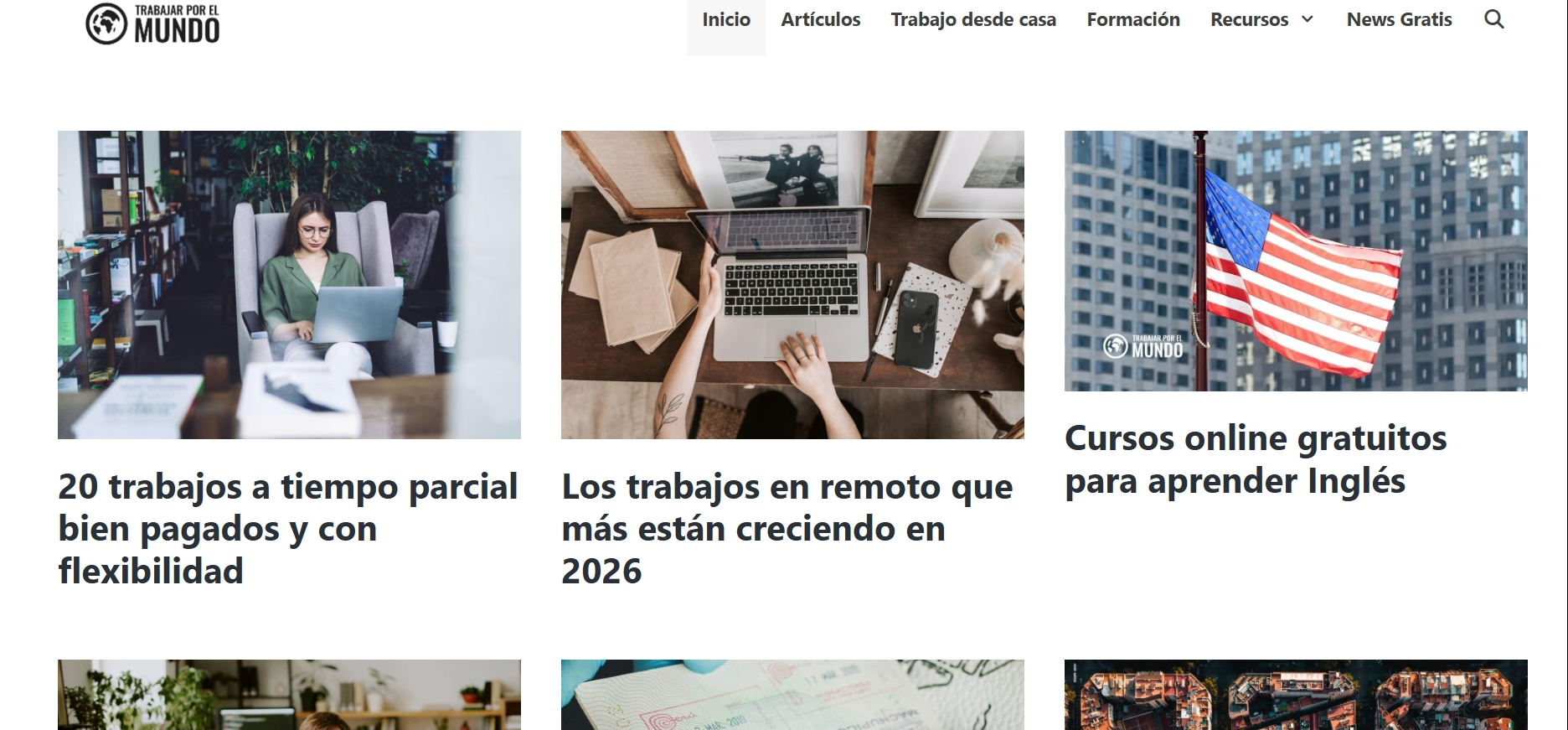
Task: Open the passport stamps thumbnail
Action: [x=792, y=695]
